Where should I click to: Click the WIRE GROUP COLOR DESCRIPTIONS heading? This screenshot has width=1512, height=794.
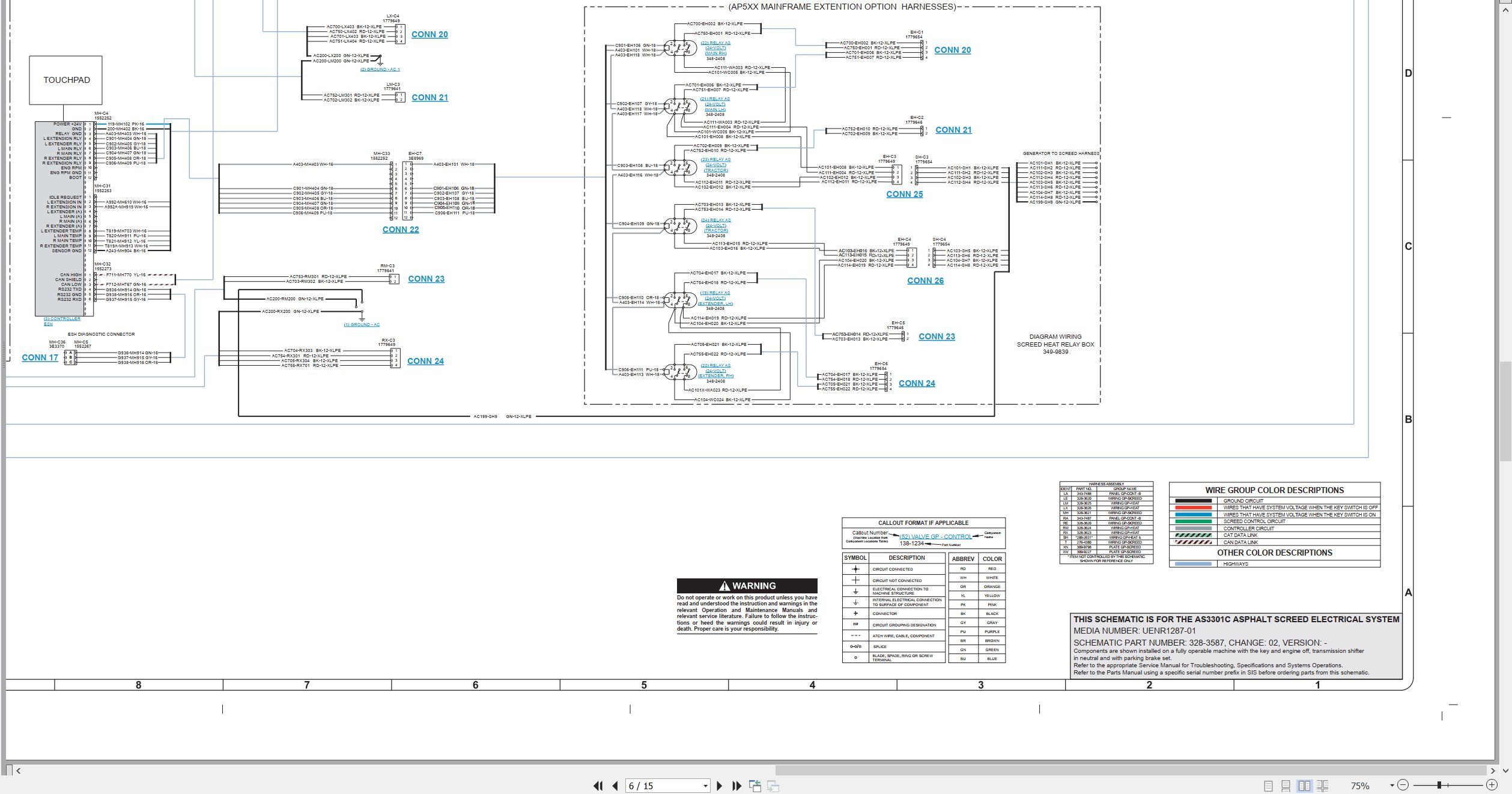(1274, 490)
